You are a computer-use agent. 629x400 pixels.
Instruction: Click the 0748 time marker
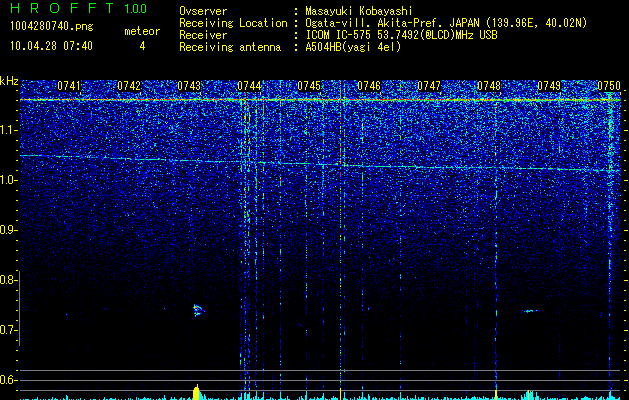tap(489, 86)
